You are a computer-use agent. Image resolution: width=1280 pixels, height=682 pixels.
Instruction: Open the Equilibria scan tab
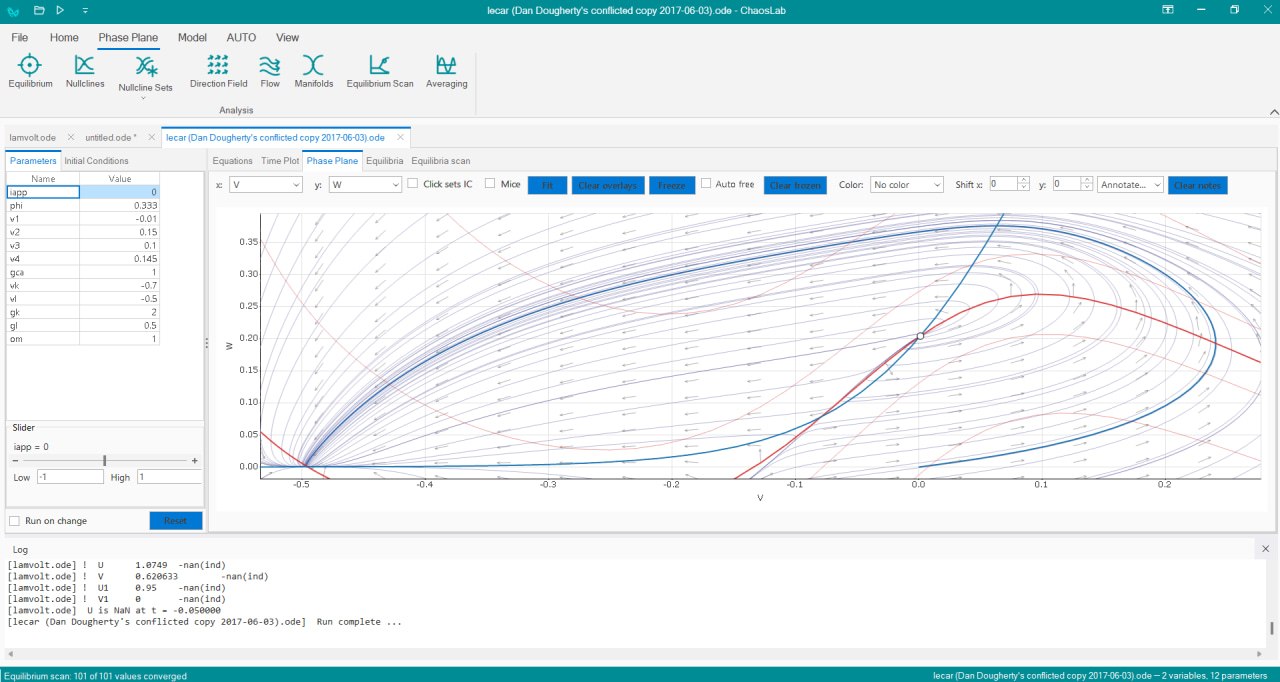coord(440,160)
